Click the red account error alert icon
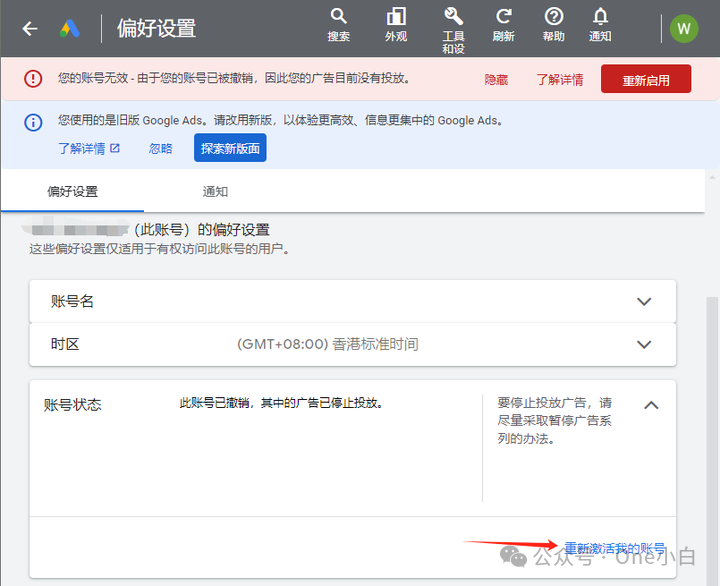720x586 pixels. [33, 79]
